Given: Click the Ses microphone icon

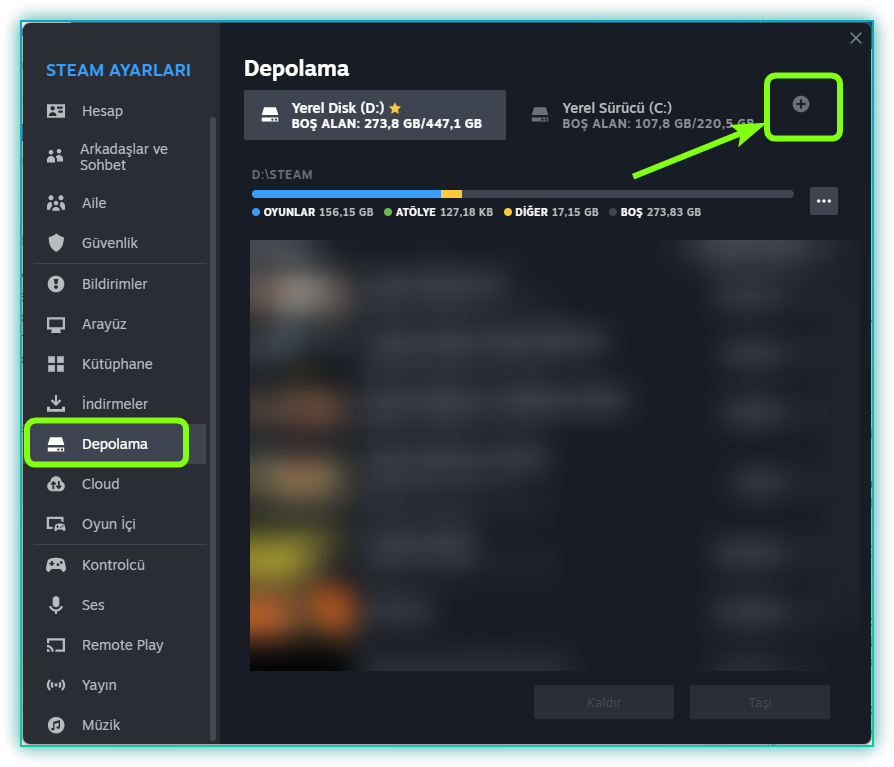Looking at the screenshot, I should point(56,604).
